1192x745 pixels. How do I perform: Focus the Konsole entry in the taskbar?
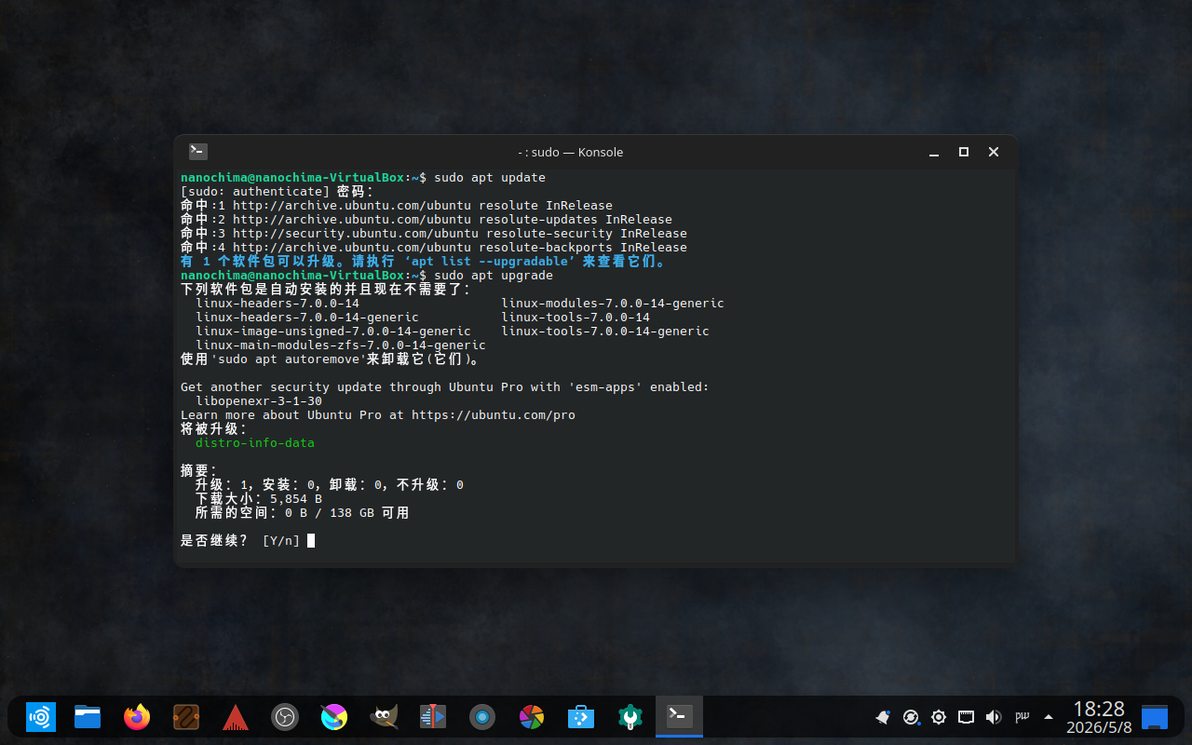click(x=679, y=716)
